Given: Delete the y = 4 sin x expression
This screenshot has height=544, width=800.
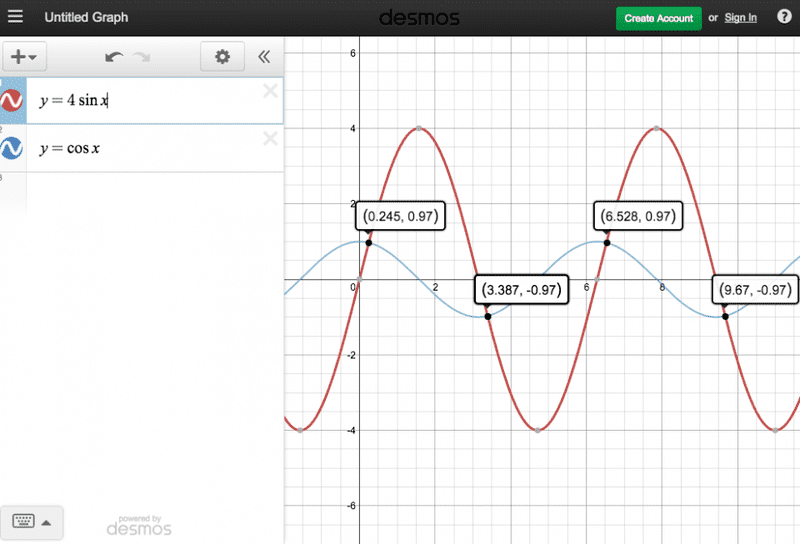Looking at the screenshot, I should [270, 92].
